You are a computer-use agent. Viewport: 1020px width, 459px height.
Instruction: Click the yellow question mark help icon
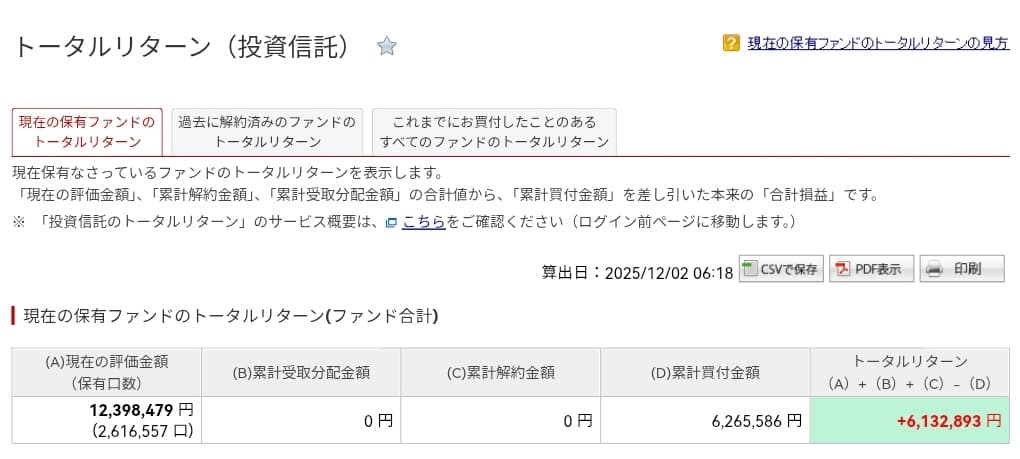point(731,43)
